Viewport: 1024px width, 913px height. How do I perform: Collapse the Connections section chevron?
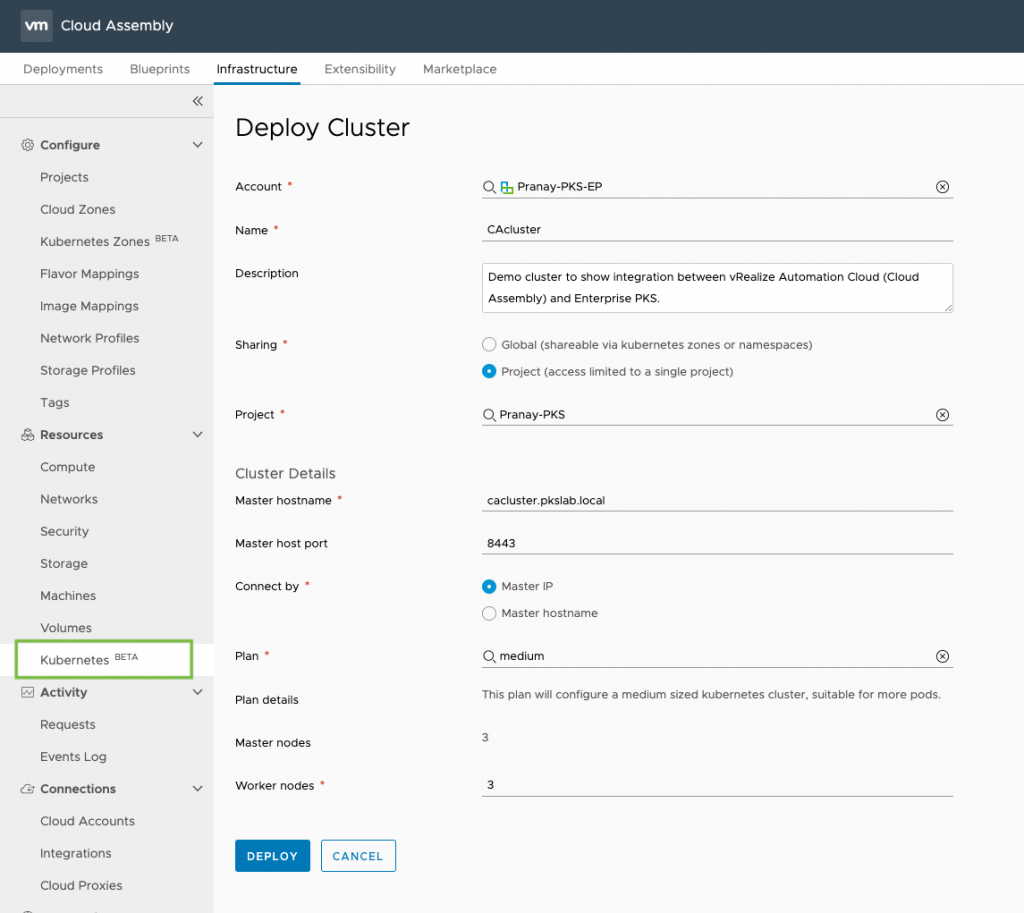[198, 789]
